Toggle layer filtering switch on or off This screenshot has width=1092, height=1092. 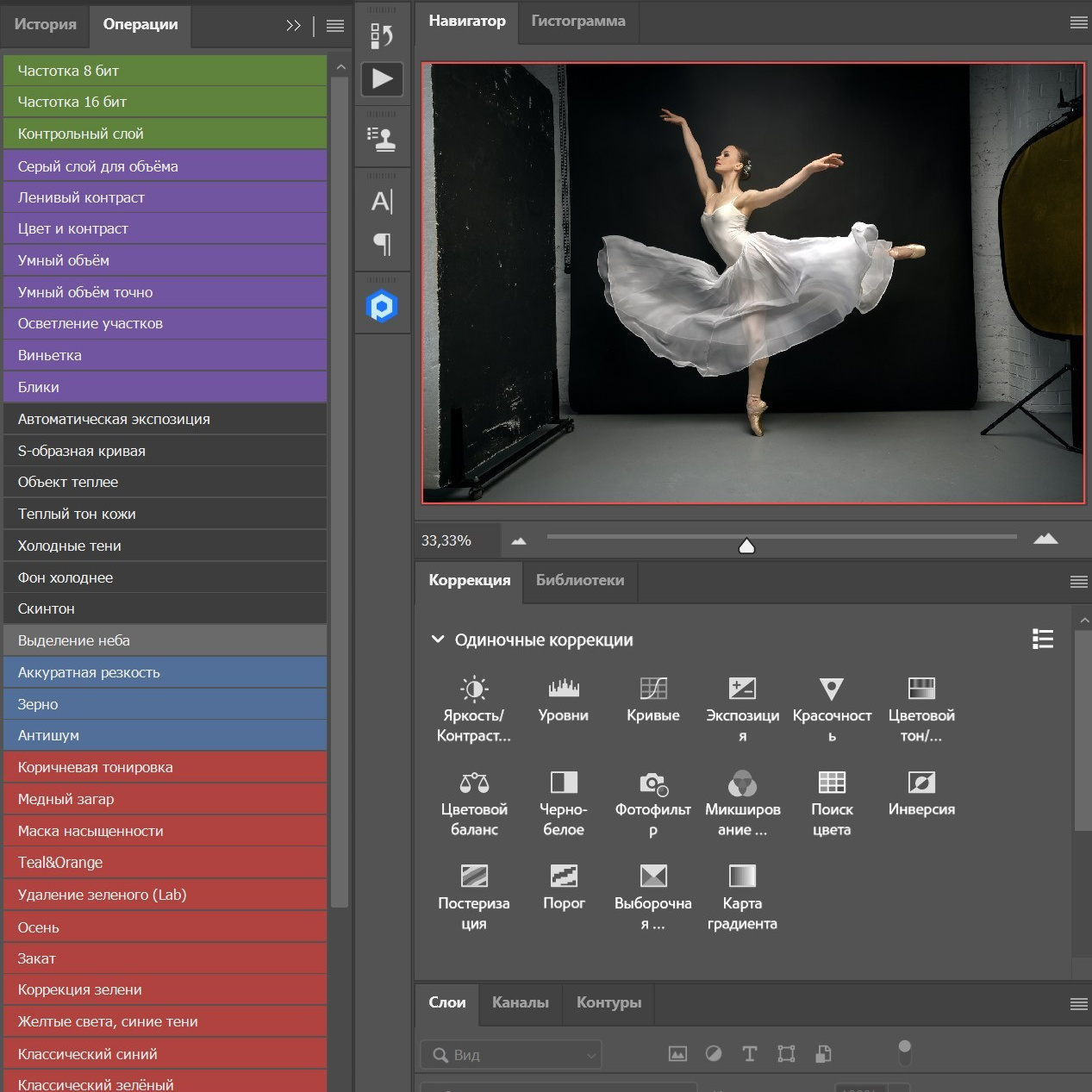(903, 1052)
